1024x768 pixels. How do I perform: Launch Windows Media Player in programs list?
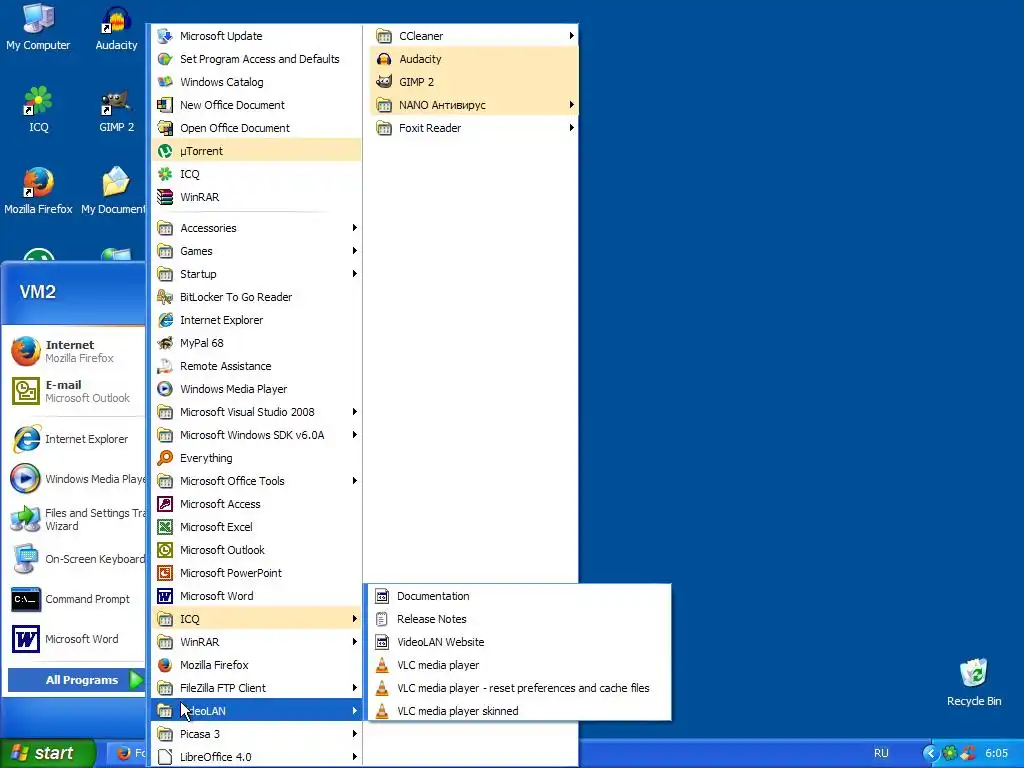(256, 389)
